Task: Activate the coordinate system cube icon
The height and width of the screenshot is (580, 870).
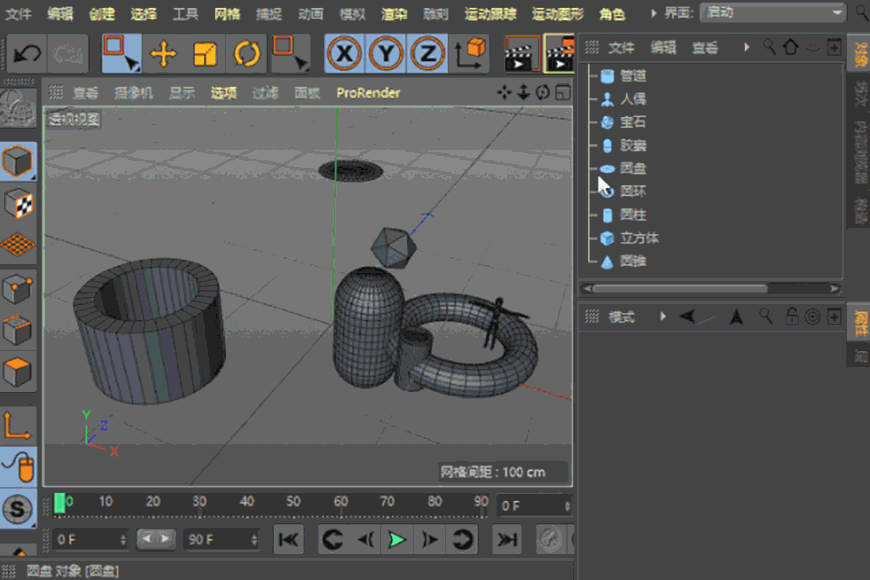Action: (470, 54)
